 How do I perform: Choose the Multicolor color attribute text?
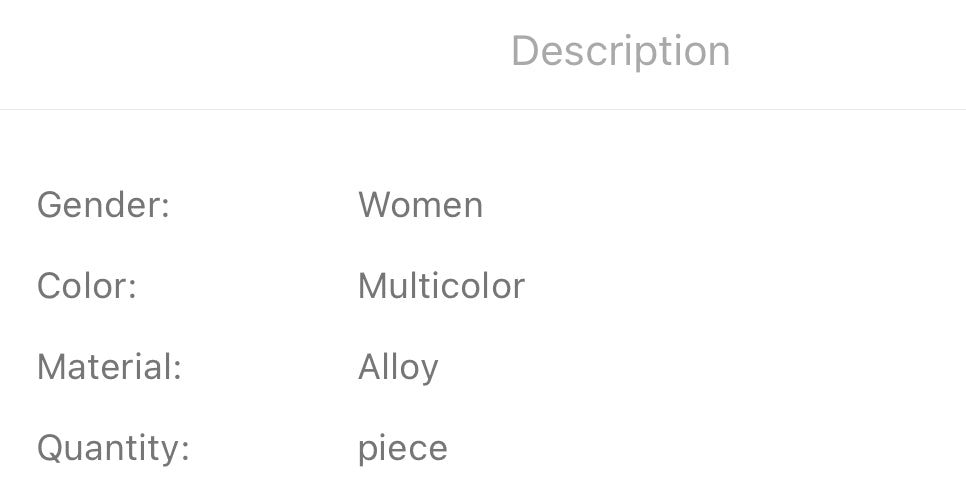tap(441, 287)
